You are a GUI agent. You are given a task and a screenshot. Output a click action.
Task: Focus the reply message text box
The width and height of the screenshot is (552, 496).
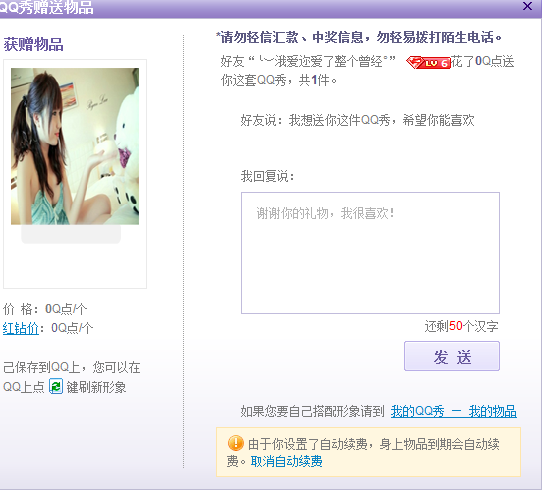point(370,253)
